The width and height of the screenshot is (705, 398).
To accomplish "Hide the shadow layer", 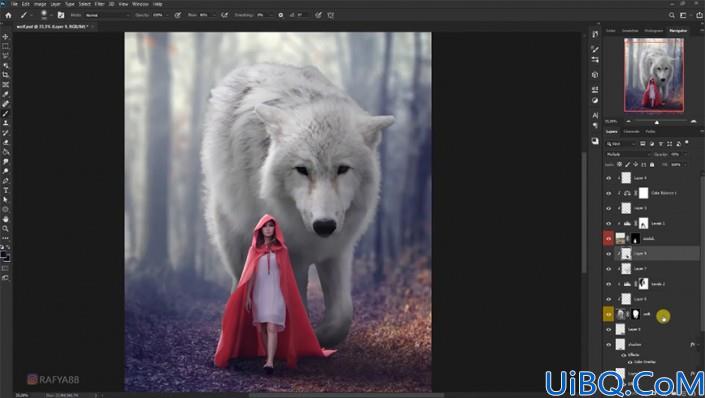I will tap(608, 345).
